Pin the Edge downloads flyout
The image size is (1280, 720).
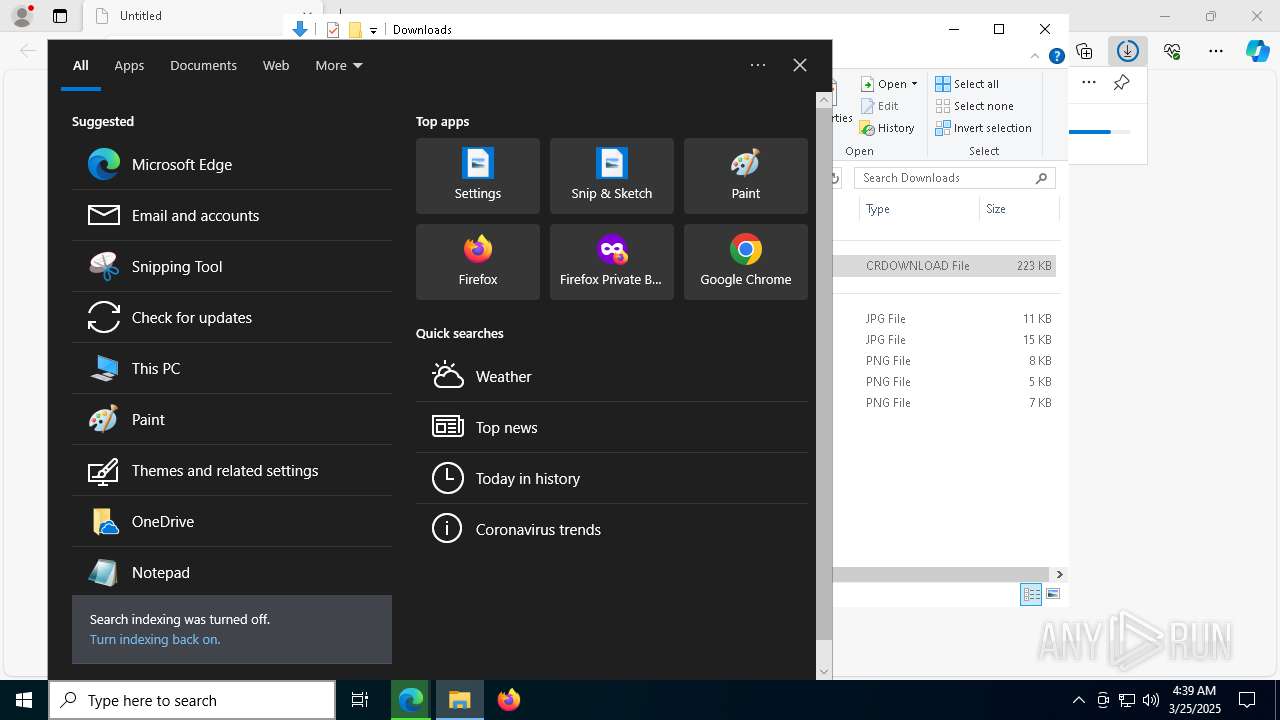point(1122,83)
